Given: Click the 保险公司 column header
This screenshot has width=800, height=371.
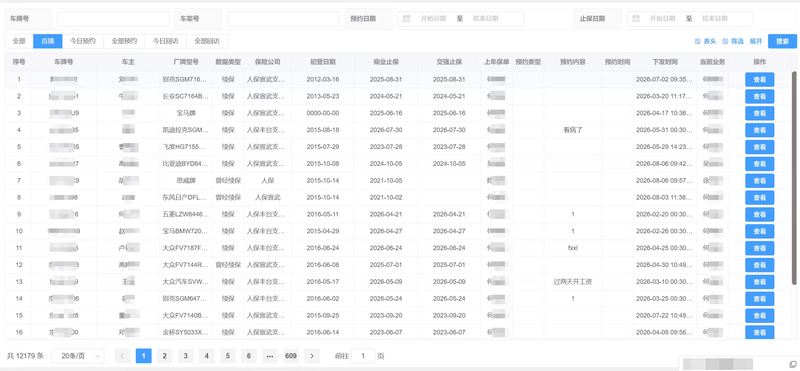Looking at the screenshot, I should (x=268, y=62).
